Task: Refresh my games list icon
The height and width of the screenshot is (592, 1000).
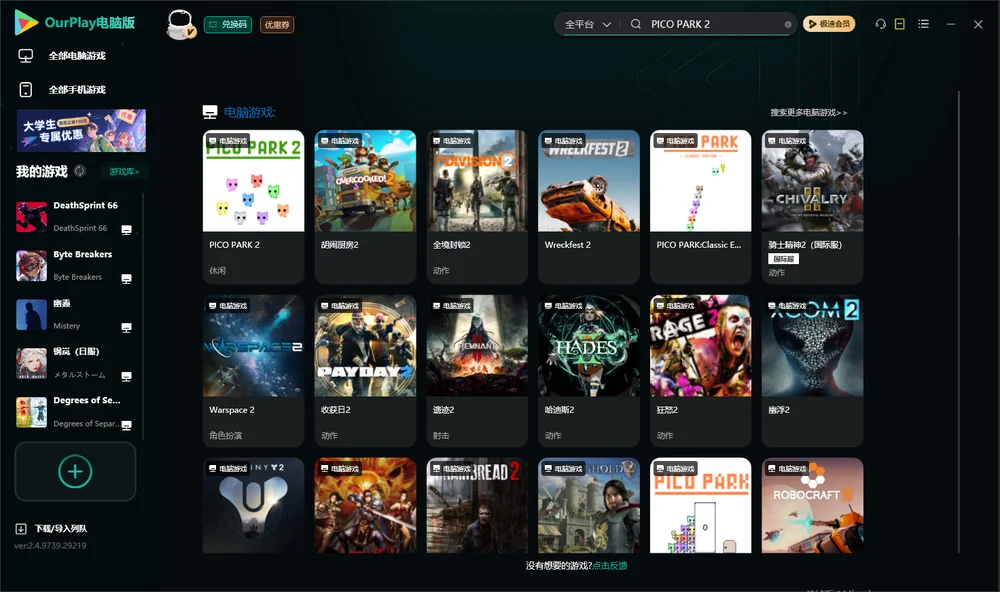Action: click(80, 171)
